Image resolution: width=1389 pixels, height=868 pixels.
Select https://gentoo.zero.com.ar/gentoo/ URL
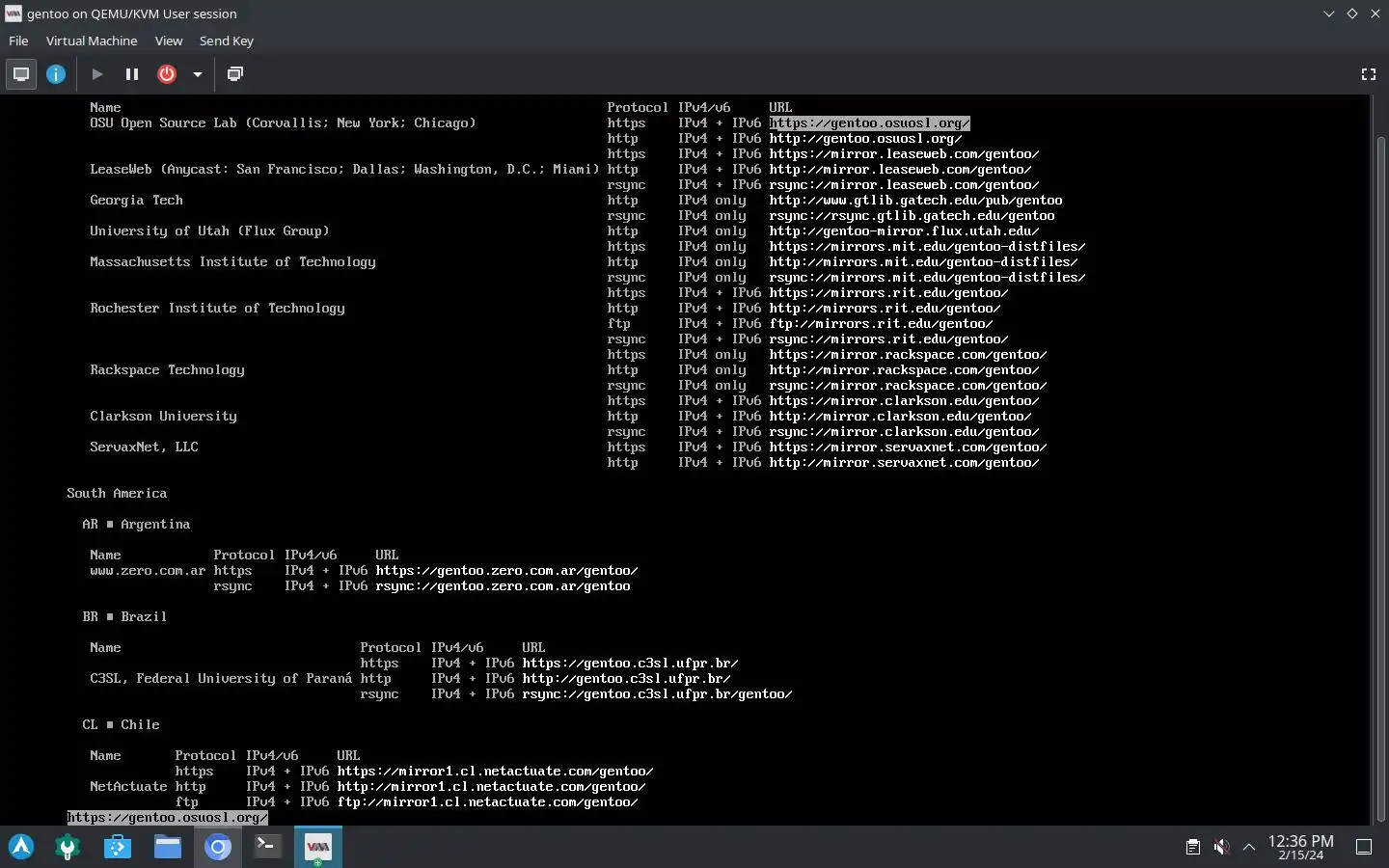[506, 571]
